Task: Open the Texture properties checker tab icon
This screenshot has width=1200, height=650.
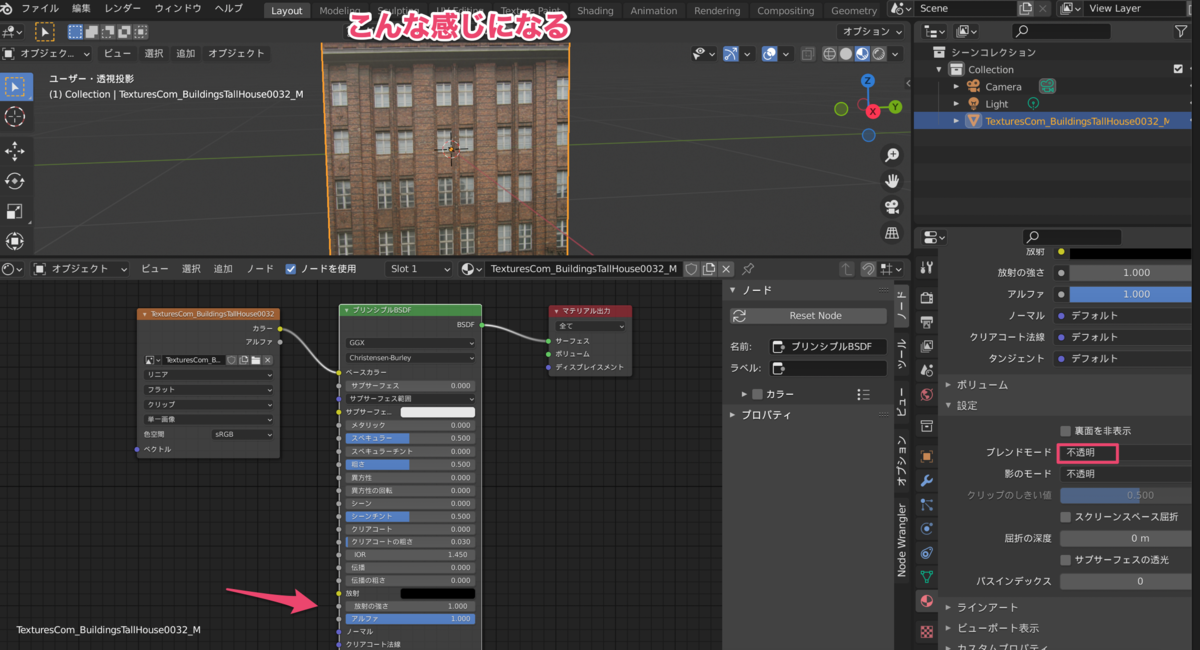Action: pos(927,631)
